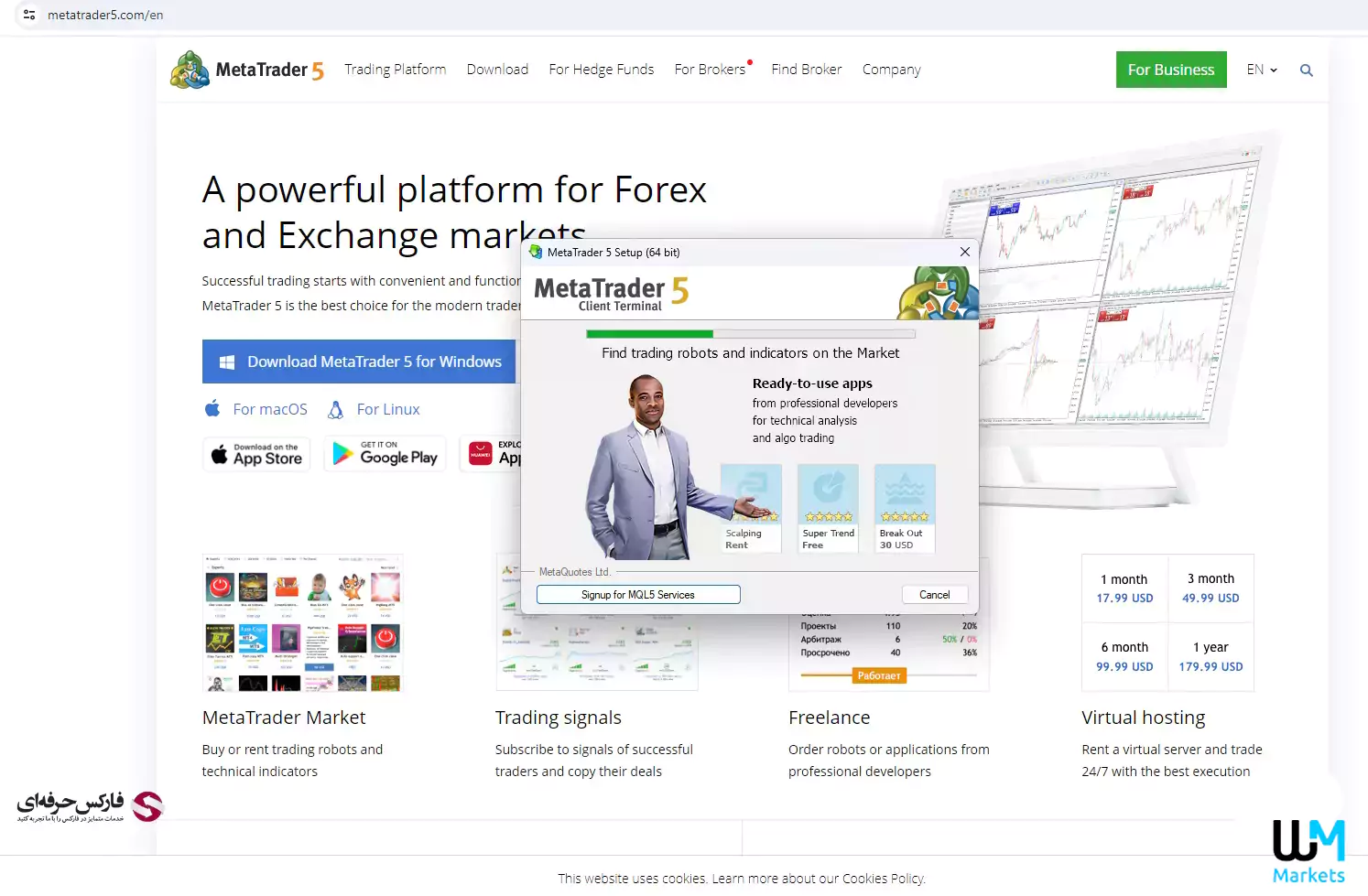Open the Company menu item
This screenshot has height=896, width=1368.
[892, 70]
